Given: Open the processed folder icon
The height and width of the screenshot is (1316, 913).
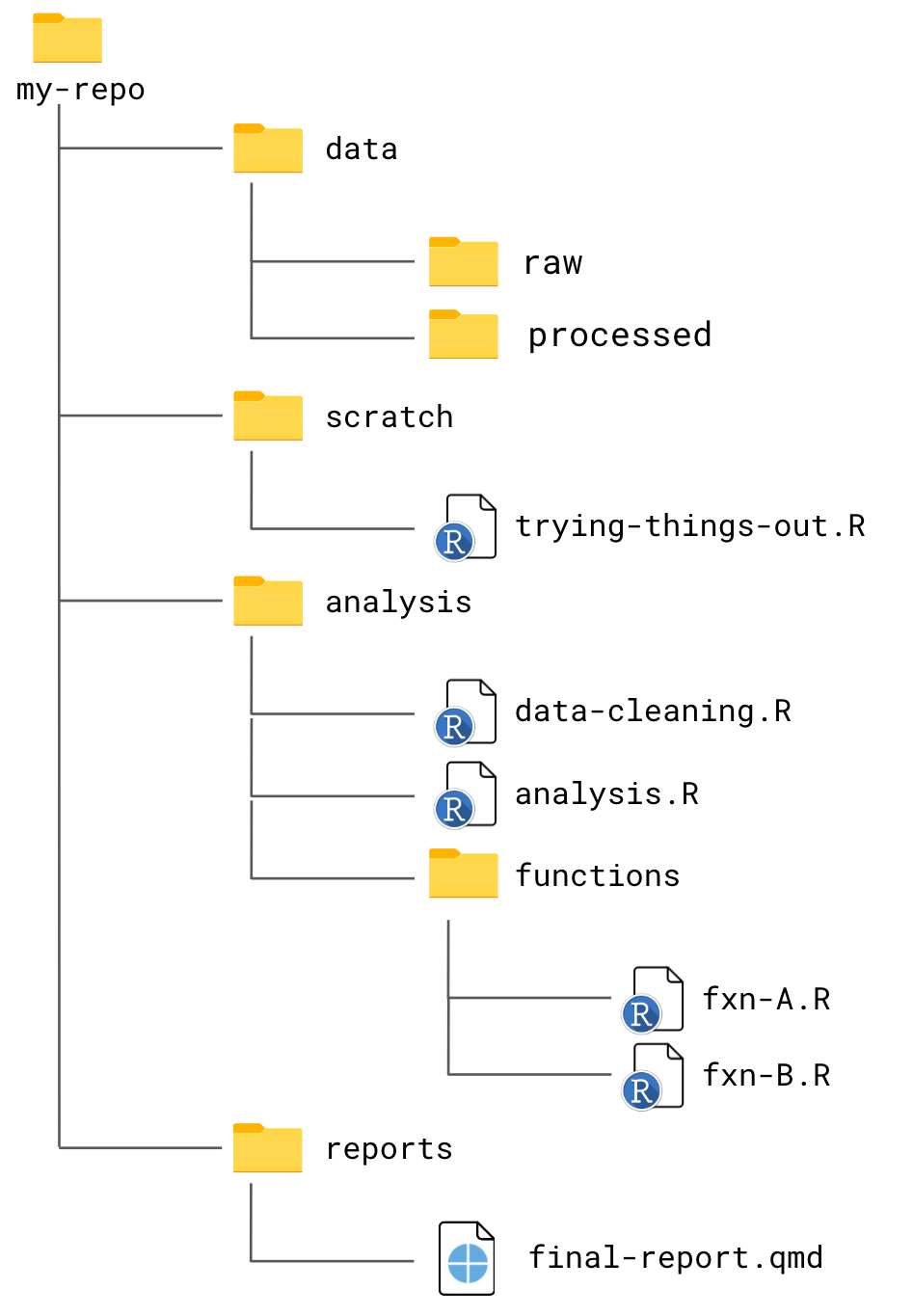Looking at the screenshot, I should pos(464,335).
